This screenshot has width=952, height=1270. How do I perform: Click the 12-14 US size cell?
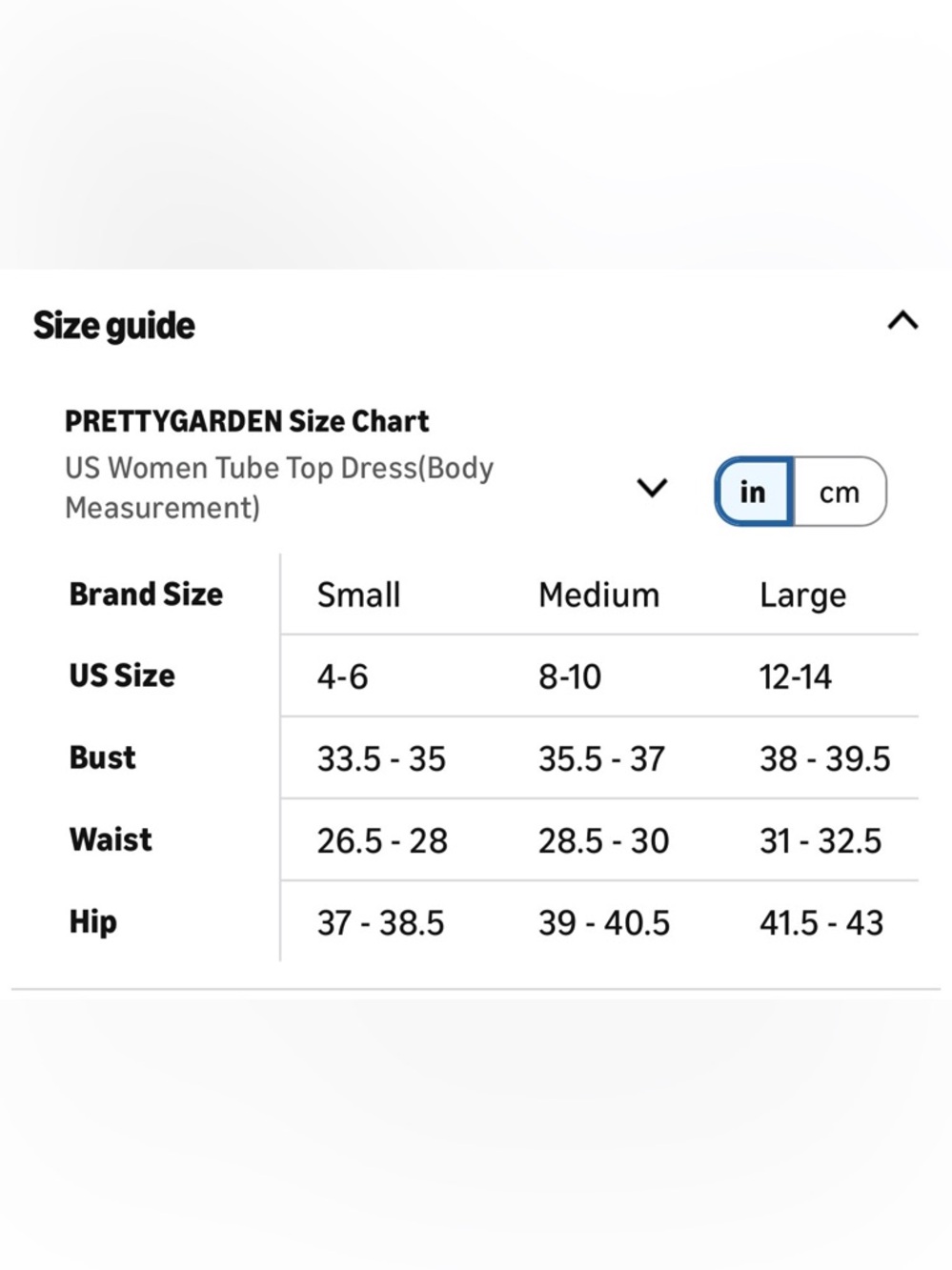pos(796,677)
